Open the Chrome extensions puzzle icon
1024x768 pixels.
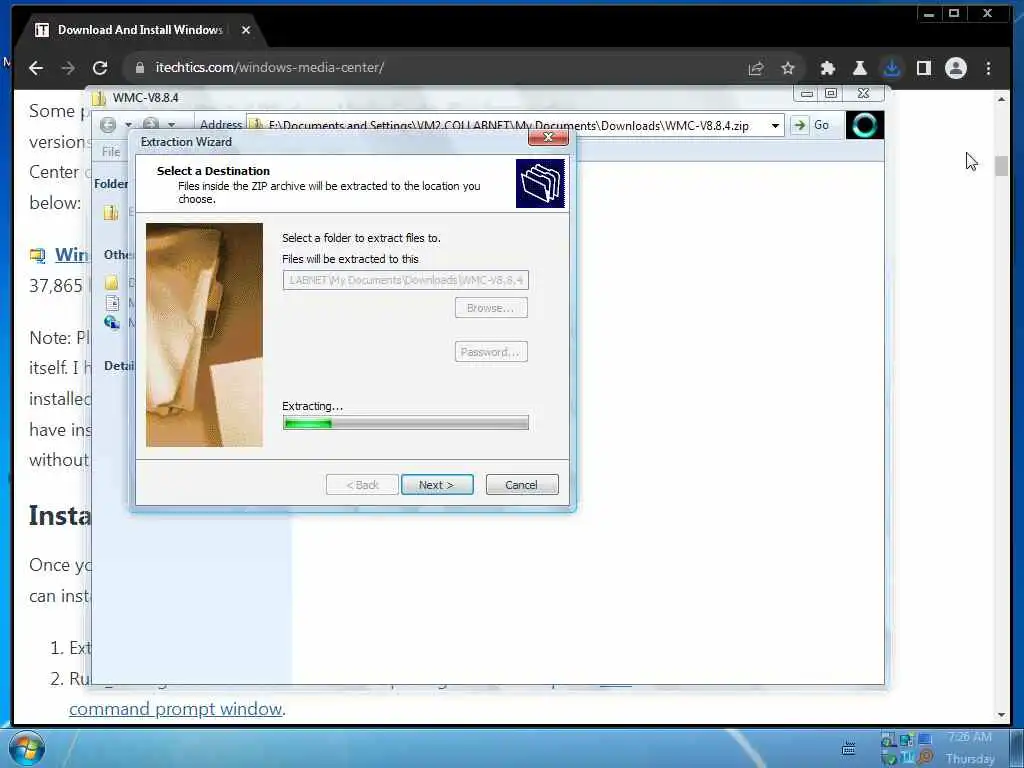[827, 68]
